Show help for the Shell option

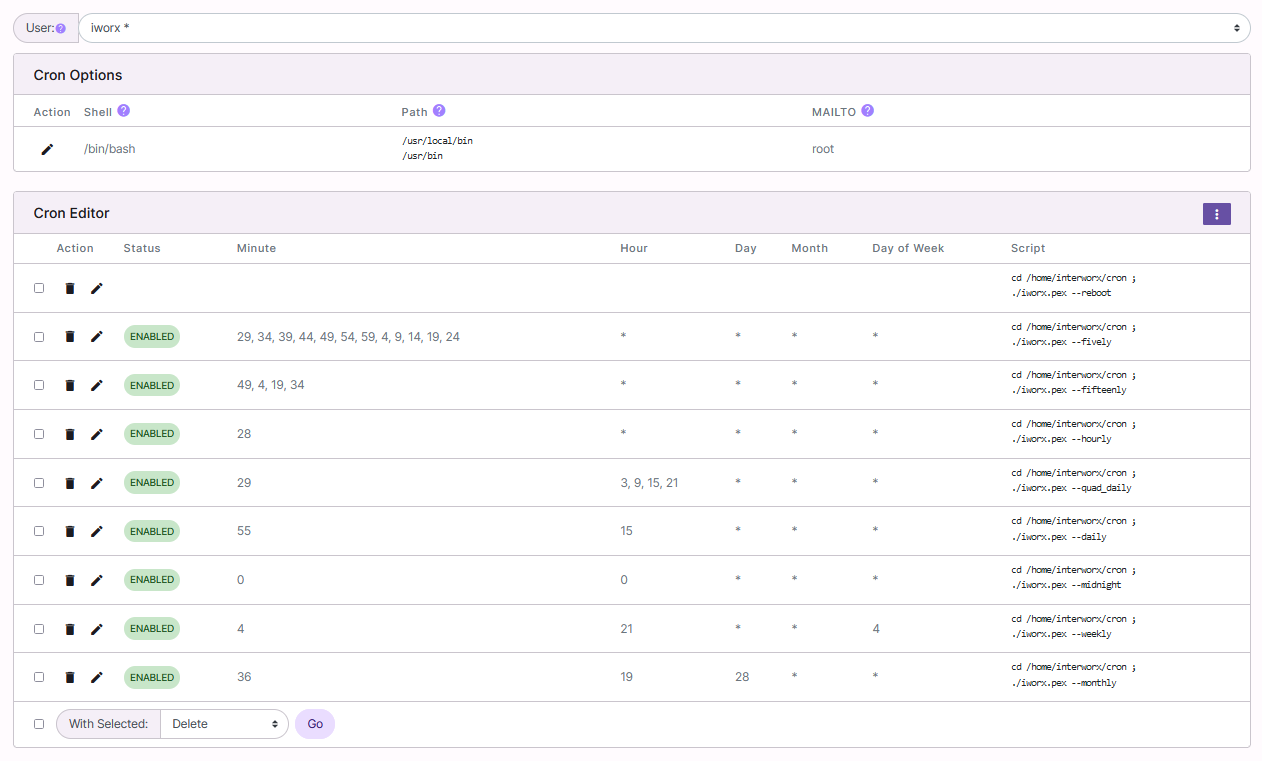point(124,111)
